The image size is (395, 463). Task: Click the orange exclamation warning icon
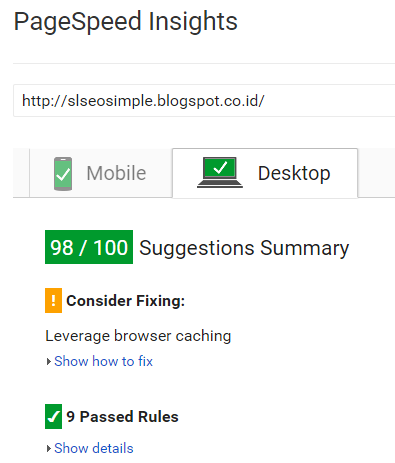click(x=53, y=300)
